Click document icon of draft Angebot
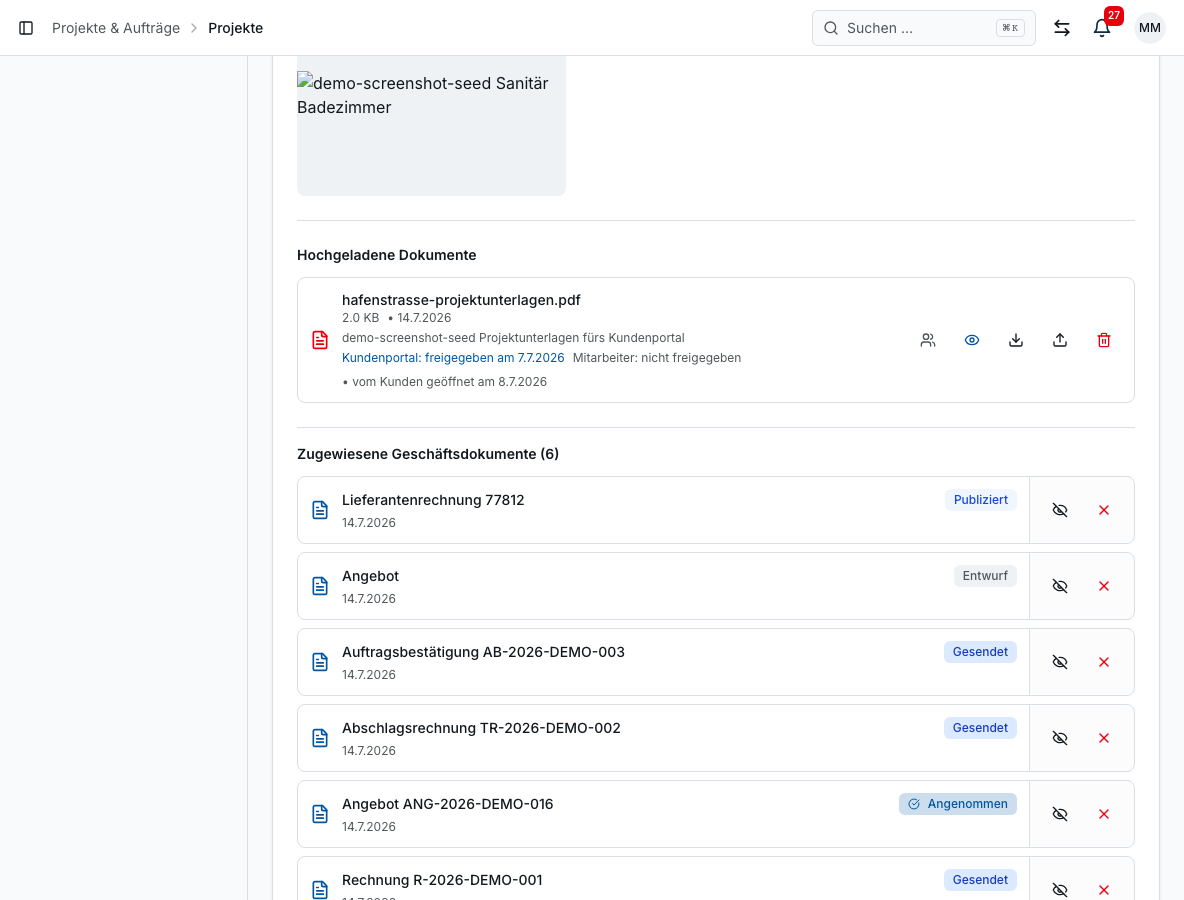 coord(320,586)
